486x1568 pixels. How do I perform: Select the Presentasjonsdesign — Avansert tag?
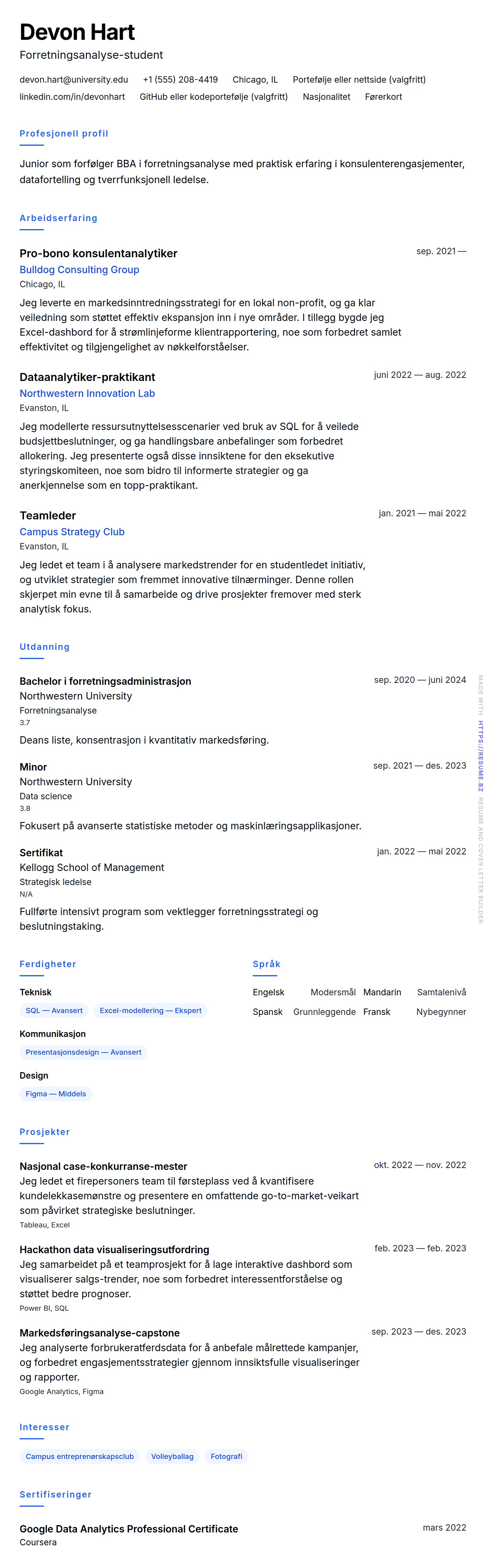(x=83, y=1052)
